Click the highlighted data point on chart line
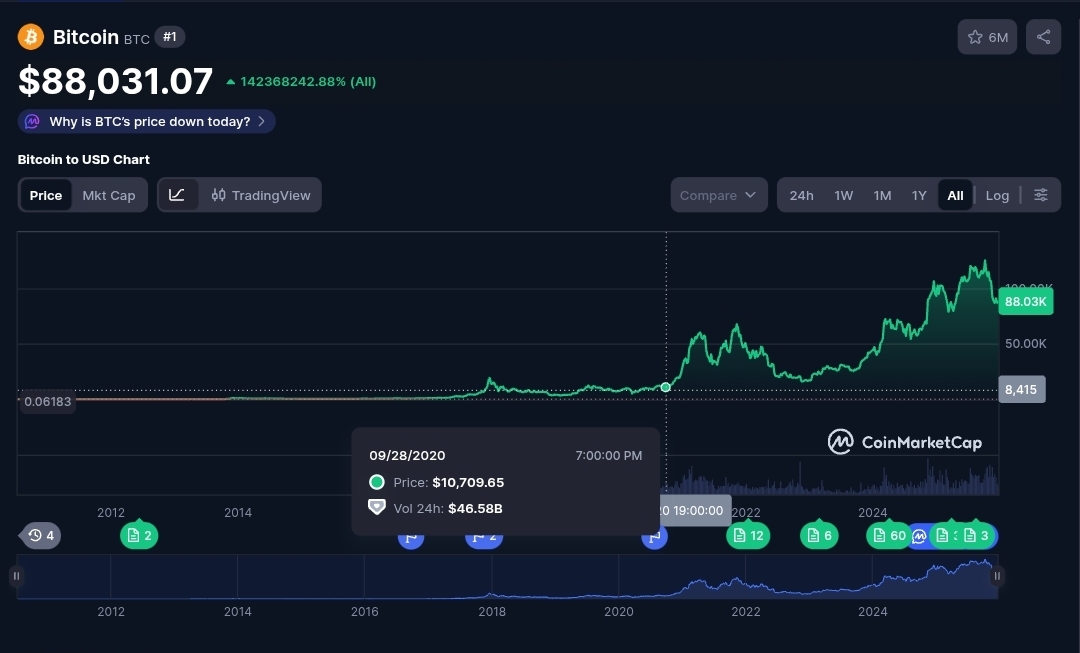Image resolution: width=1080 pixels, height=653 pixels. [665, 387]
